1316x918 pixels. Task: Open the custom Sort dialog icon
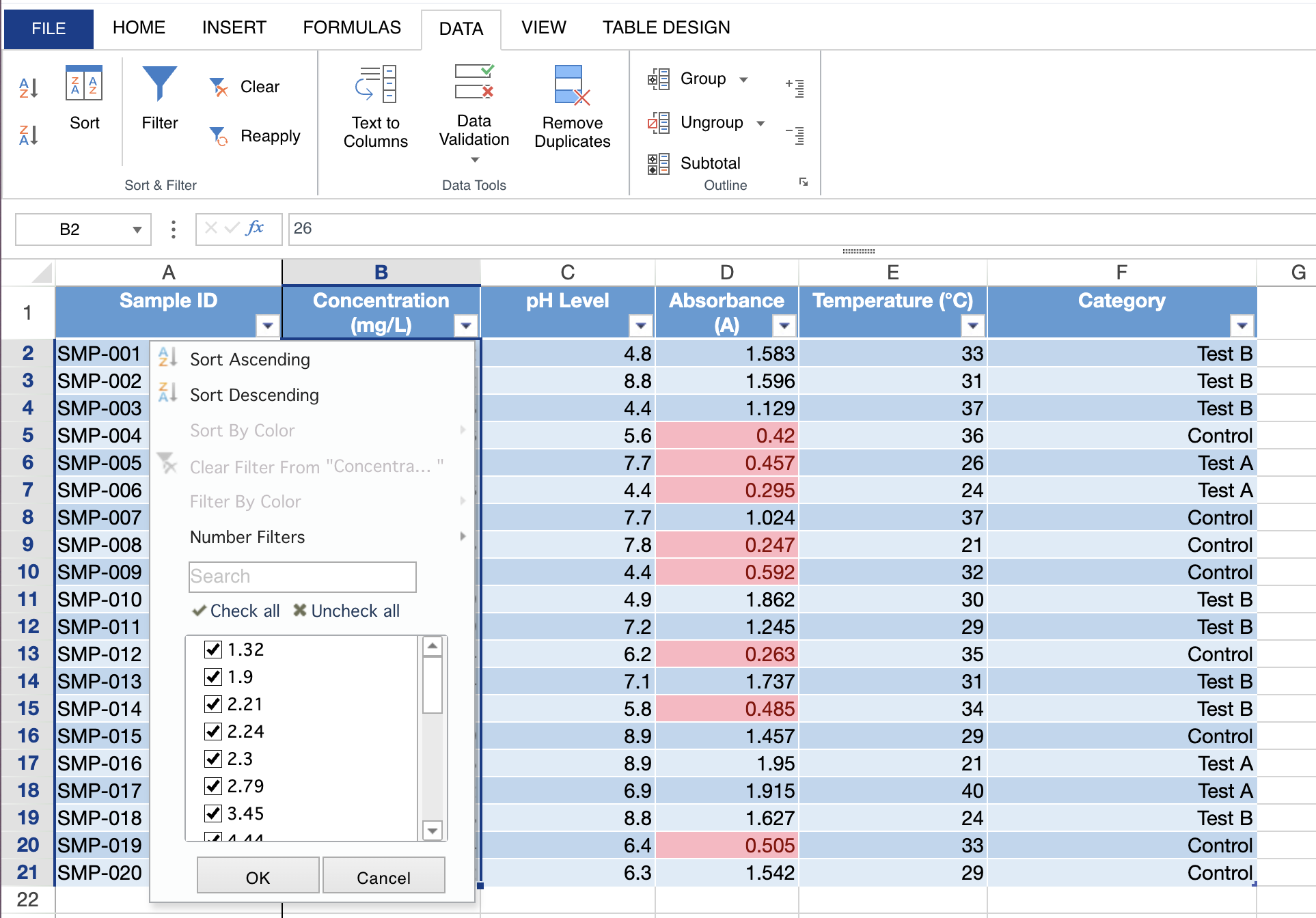[x=84, y=84]
